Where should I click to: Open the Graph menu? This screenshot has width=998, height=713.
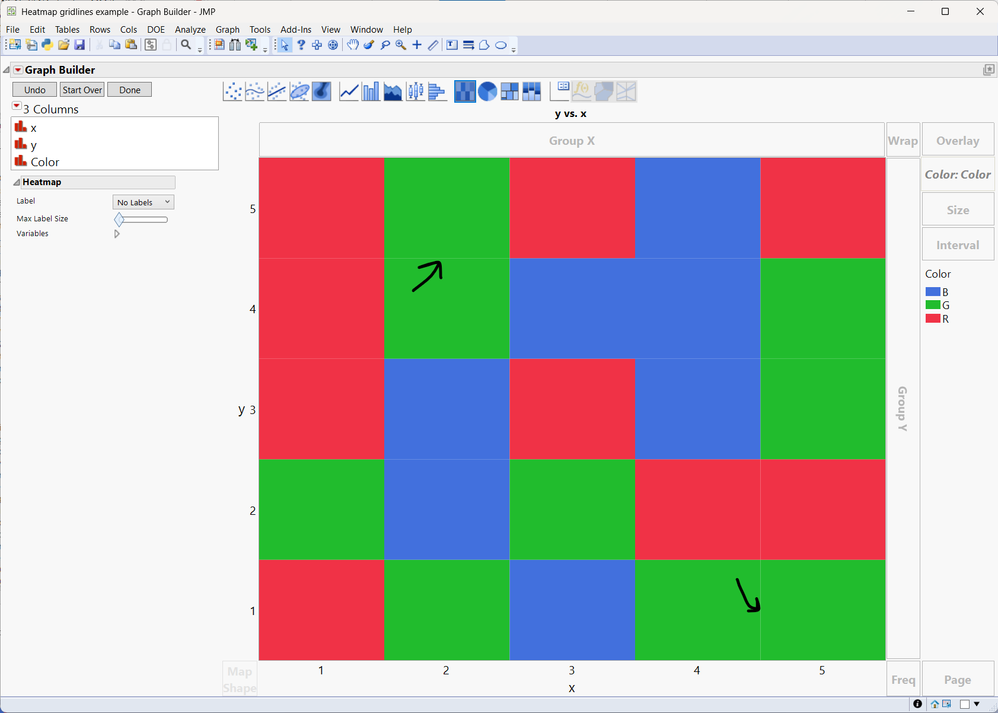pos(227,29)
